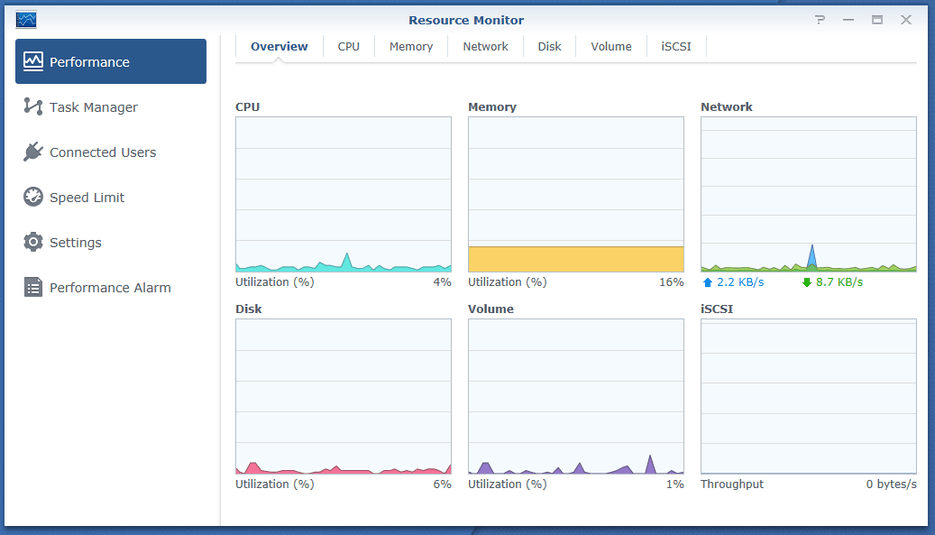The height and width of the screenshot is (535, 935).
Task: Click the Speed Limit gauge icon
Action: click(33, 197)
